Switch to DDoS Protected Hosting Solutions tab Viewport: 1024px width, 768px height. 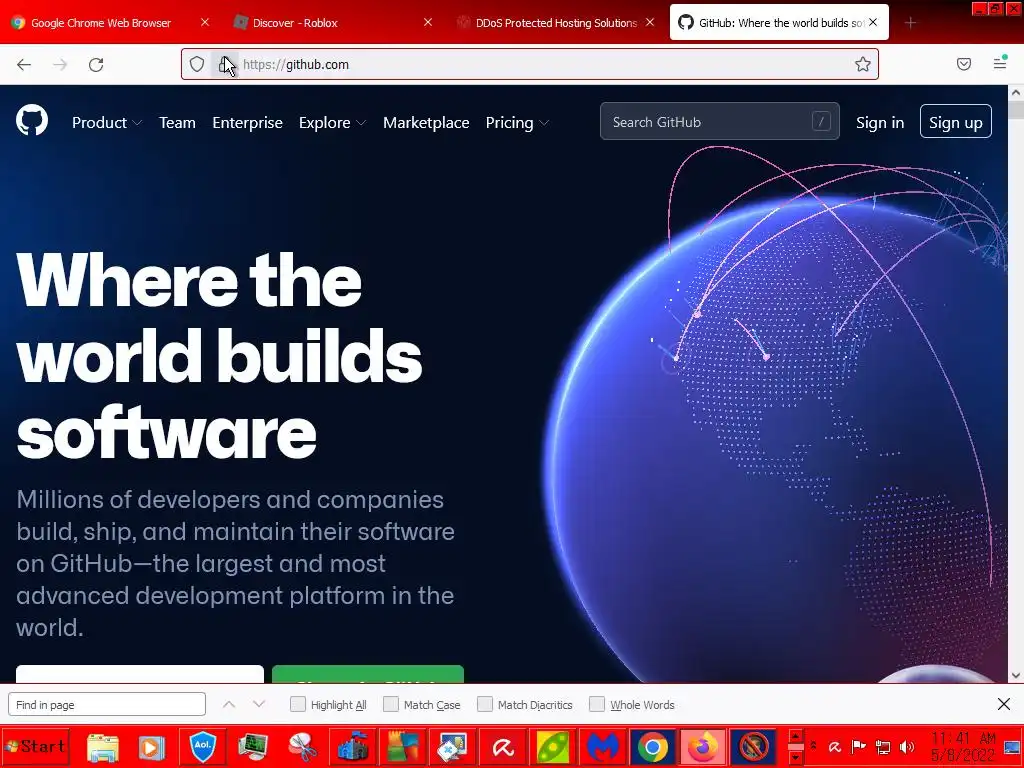tap(556, 23)
